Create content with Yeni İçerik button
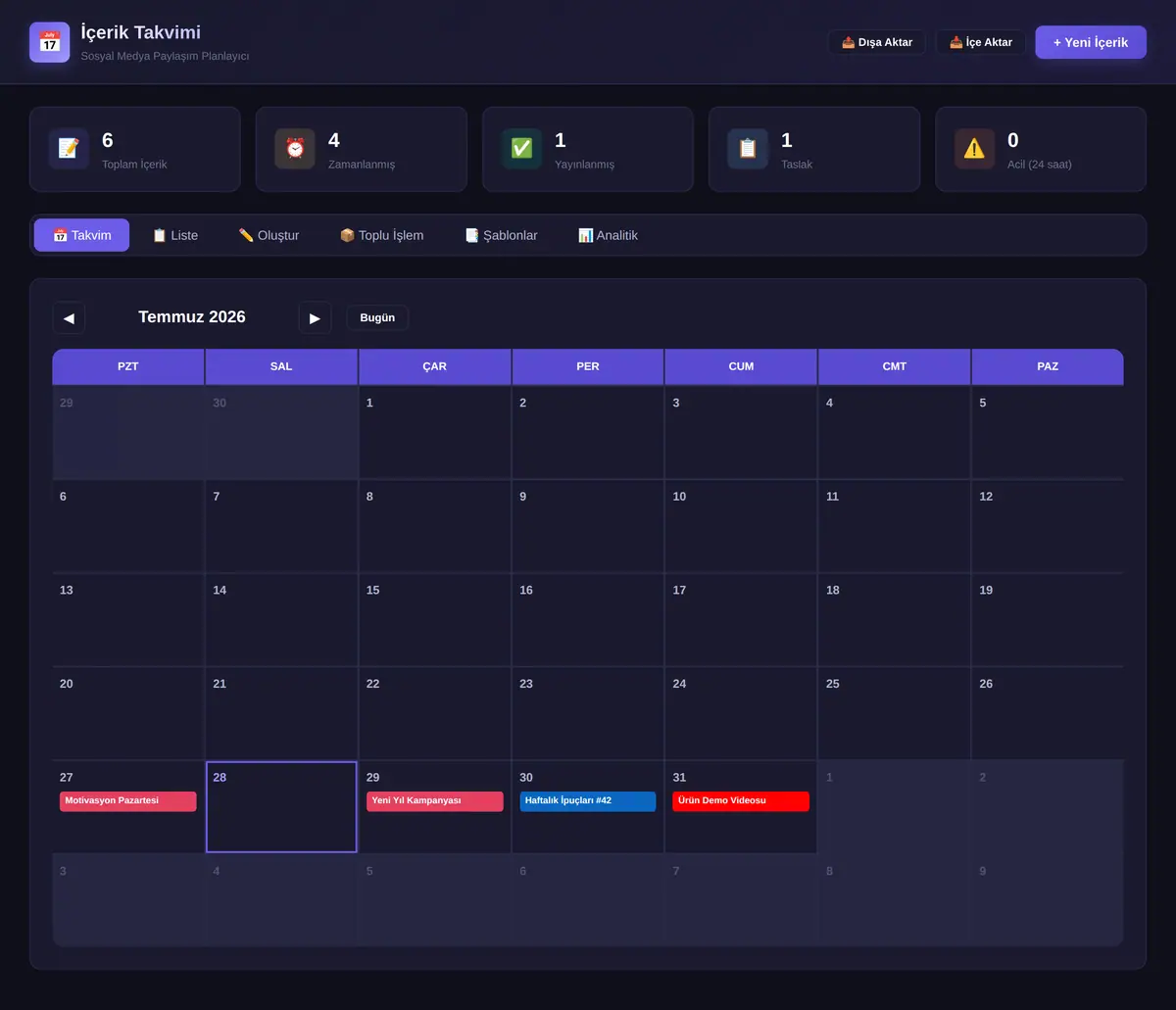The image size is (1176, 1010). coord(1091,42)
